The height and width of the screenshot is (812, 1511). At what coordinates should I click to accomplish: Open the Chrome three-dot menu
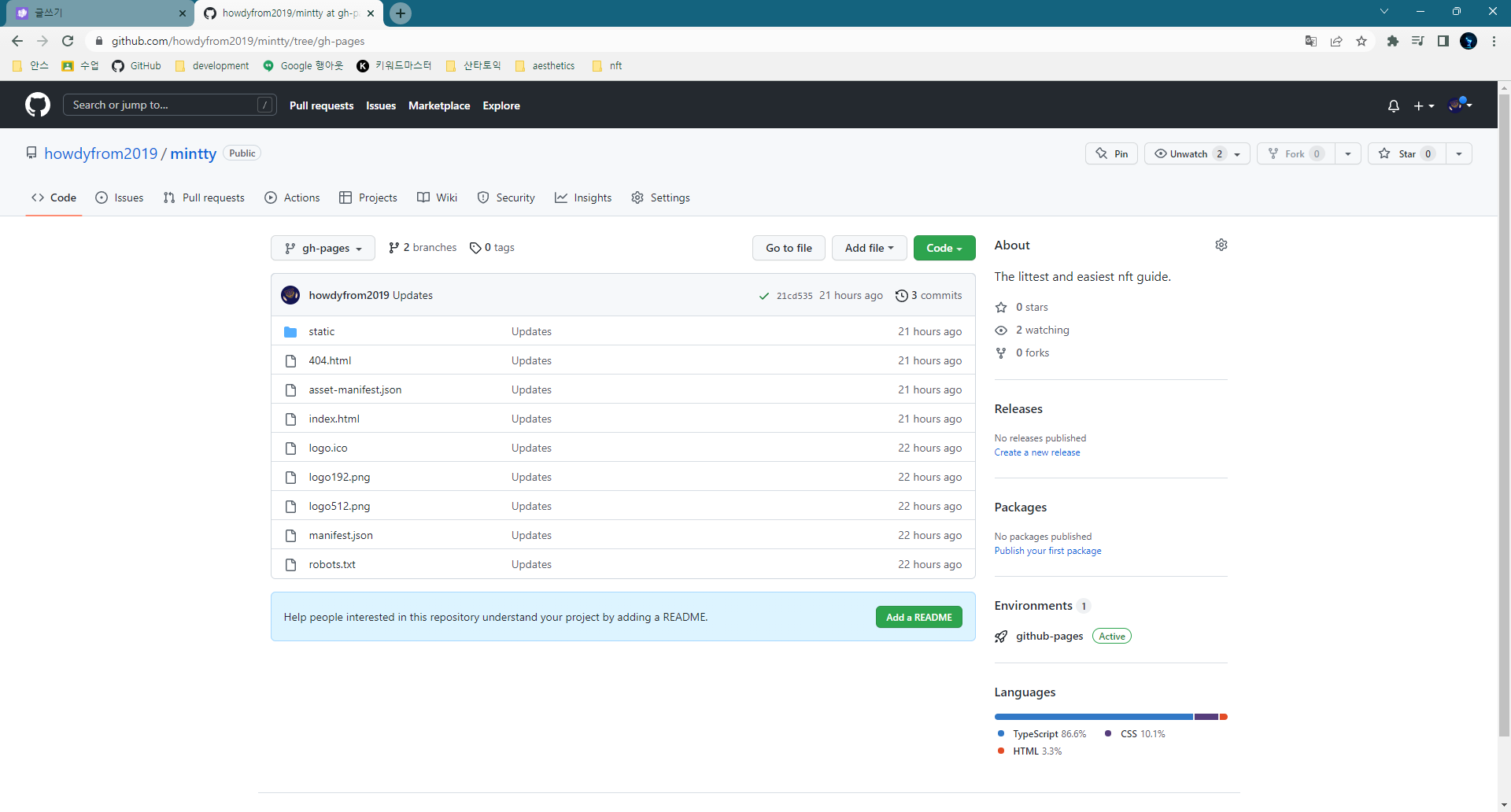point(1494,41)
